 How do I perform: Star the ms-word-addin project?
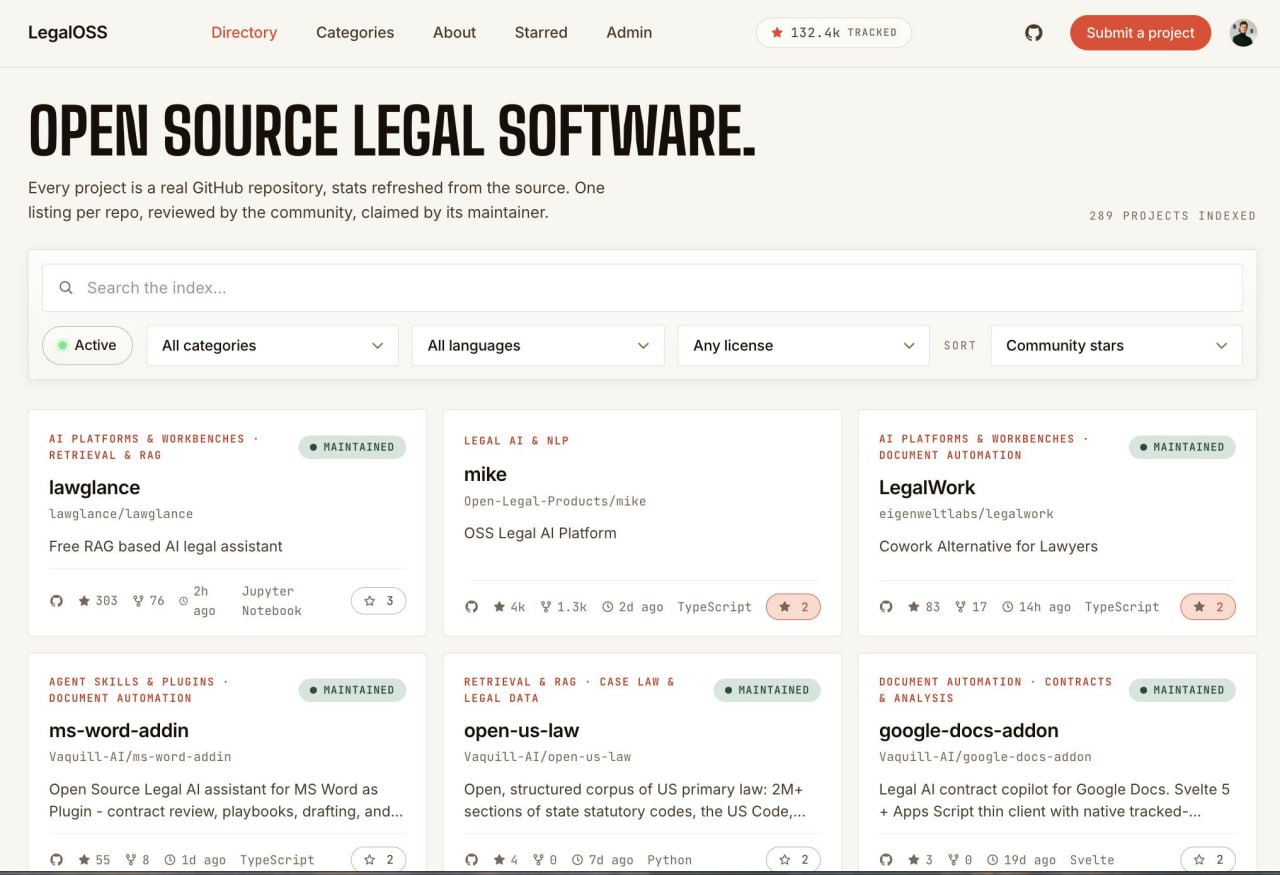(x=378, y=860)
